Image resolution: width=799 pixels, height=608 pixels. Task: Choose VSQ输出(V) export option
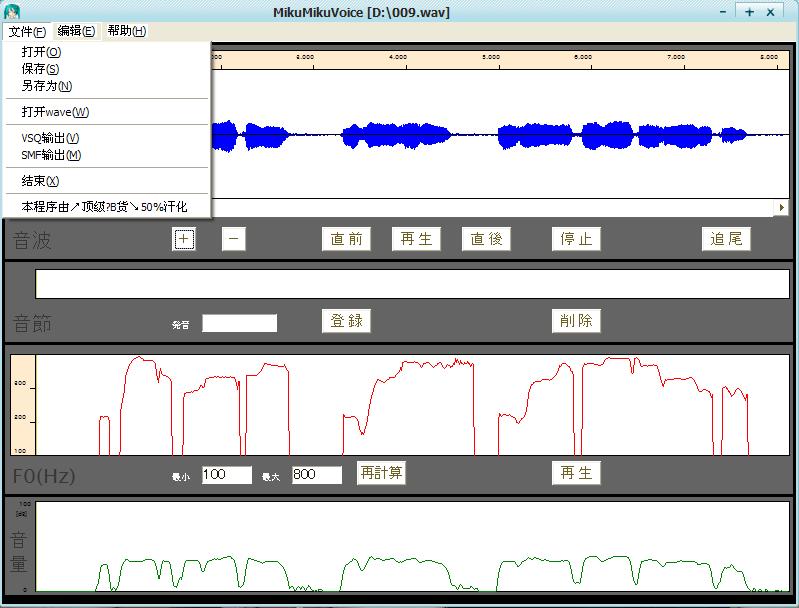(x=107, y=138)
